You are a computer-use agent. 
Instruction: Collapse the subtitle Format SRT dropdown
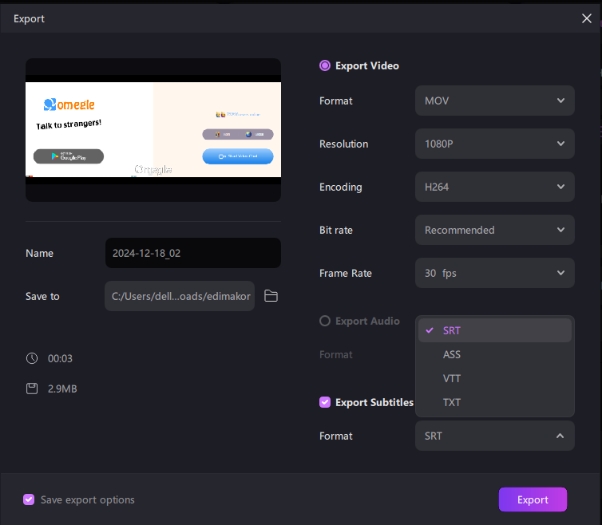(x=494, y=436)
